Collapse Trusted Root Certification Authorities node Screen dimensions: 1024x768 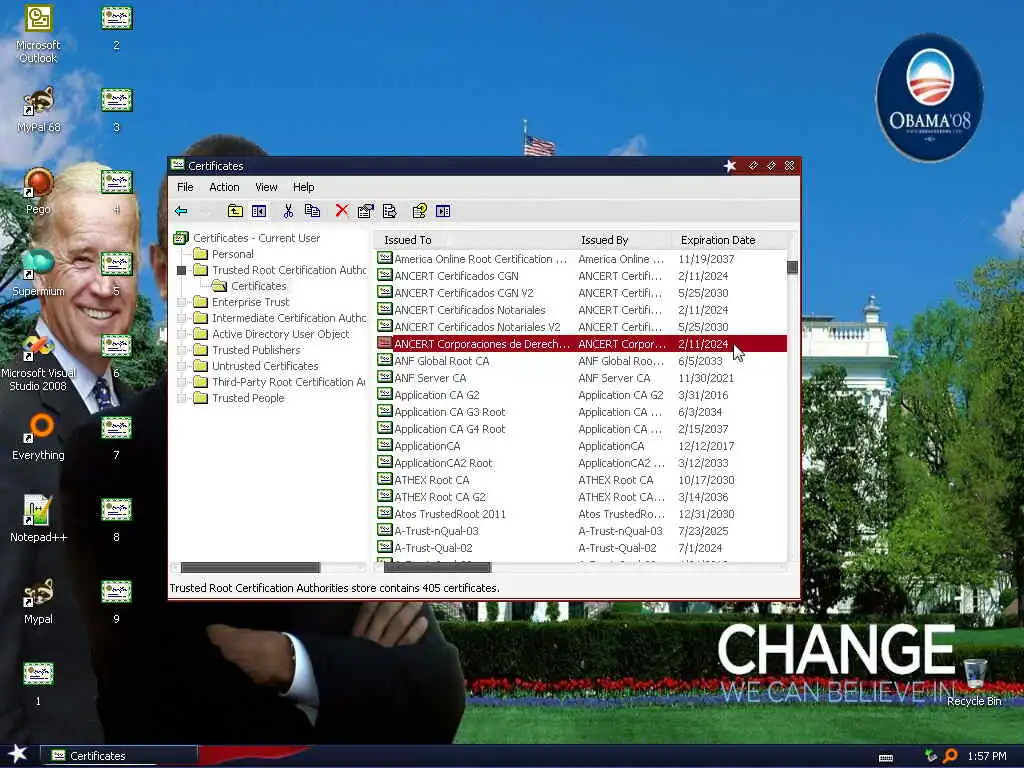pyautogui.click(x=182, y=270)
